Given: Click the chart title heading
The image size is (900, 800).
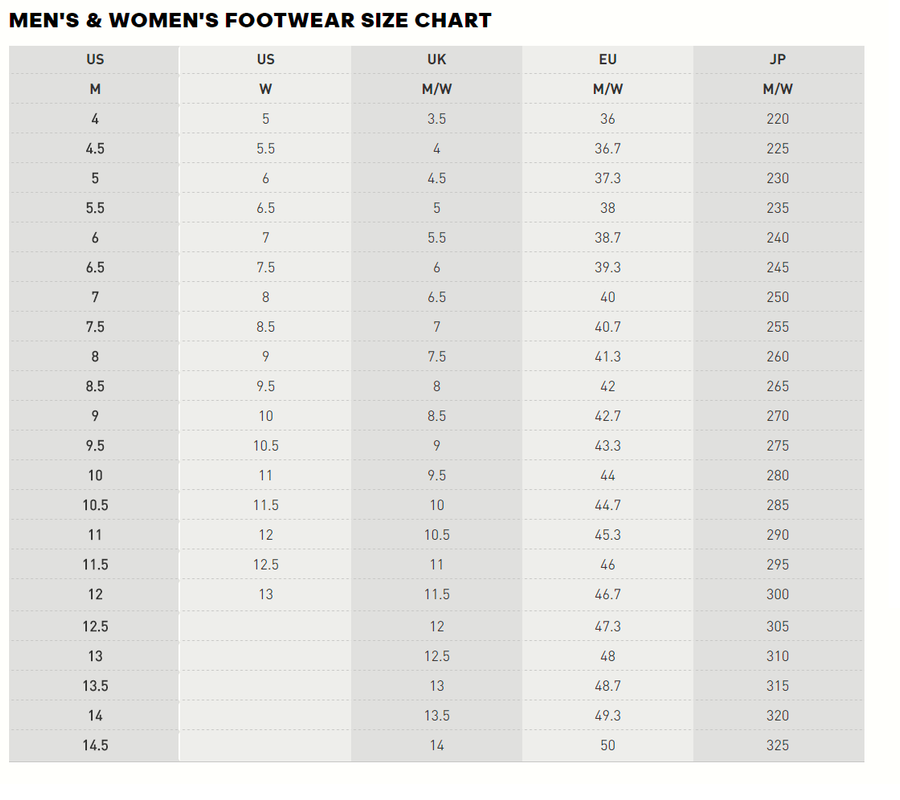Looking at the screenshot, I should click(x=250, y=20).
